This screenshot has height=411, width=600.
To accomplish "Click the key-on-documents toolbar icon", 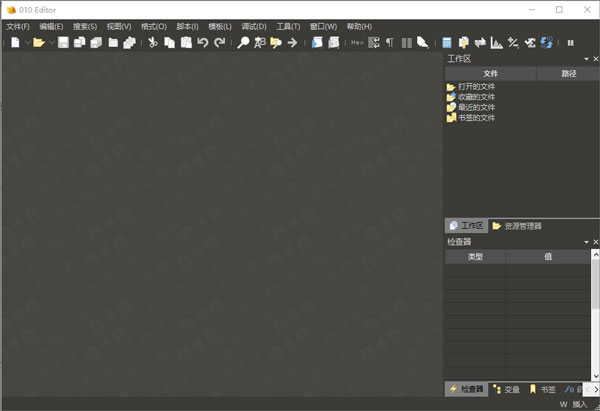I will 463,42.
